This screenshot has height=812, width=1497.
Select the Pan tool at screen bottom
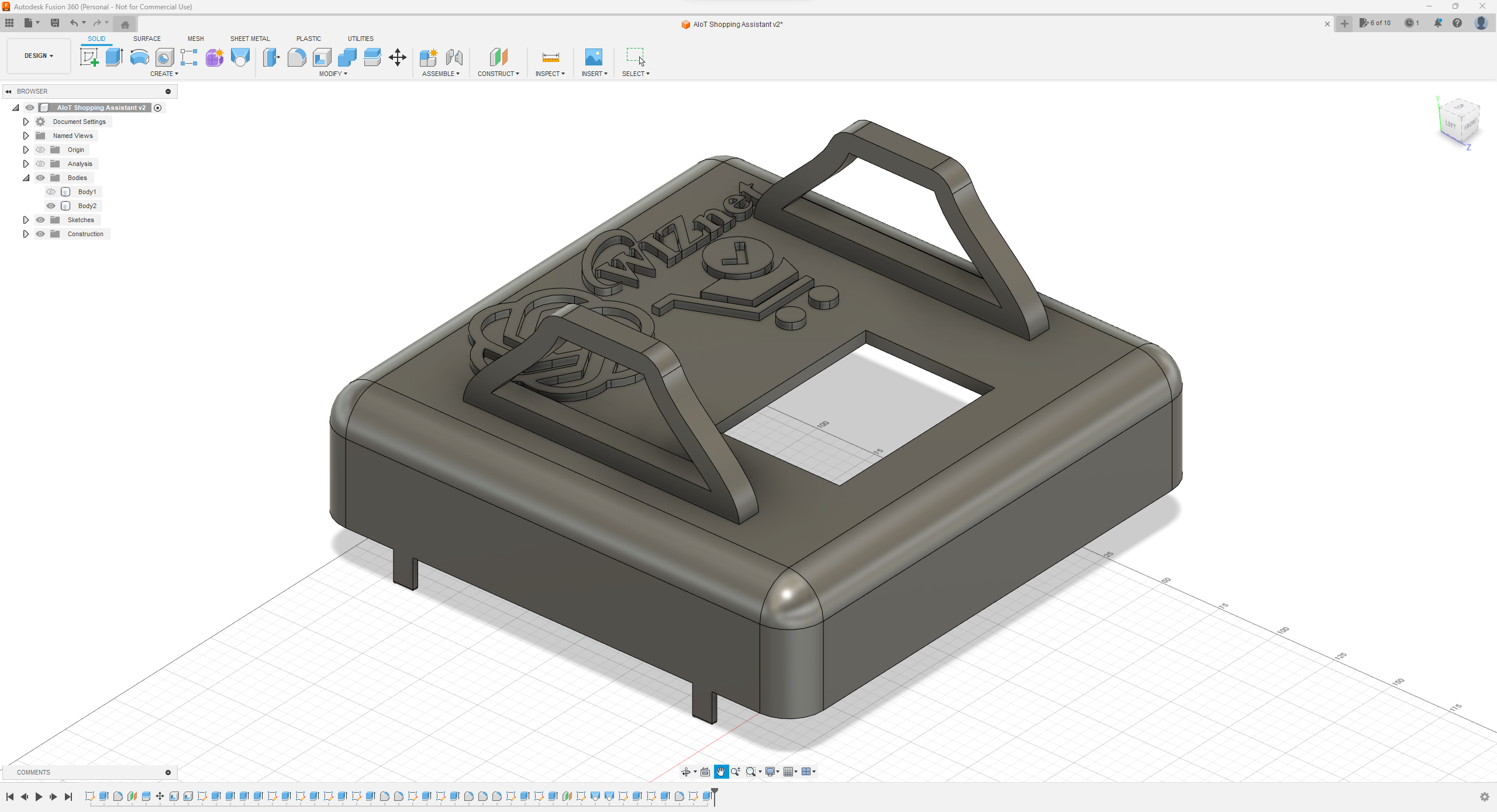(x=721, y=772)
